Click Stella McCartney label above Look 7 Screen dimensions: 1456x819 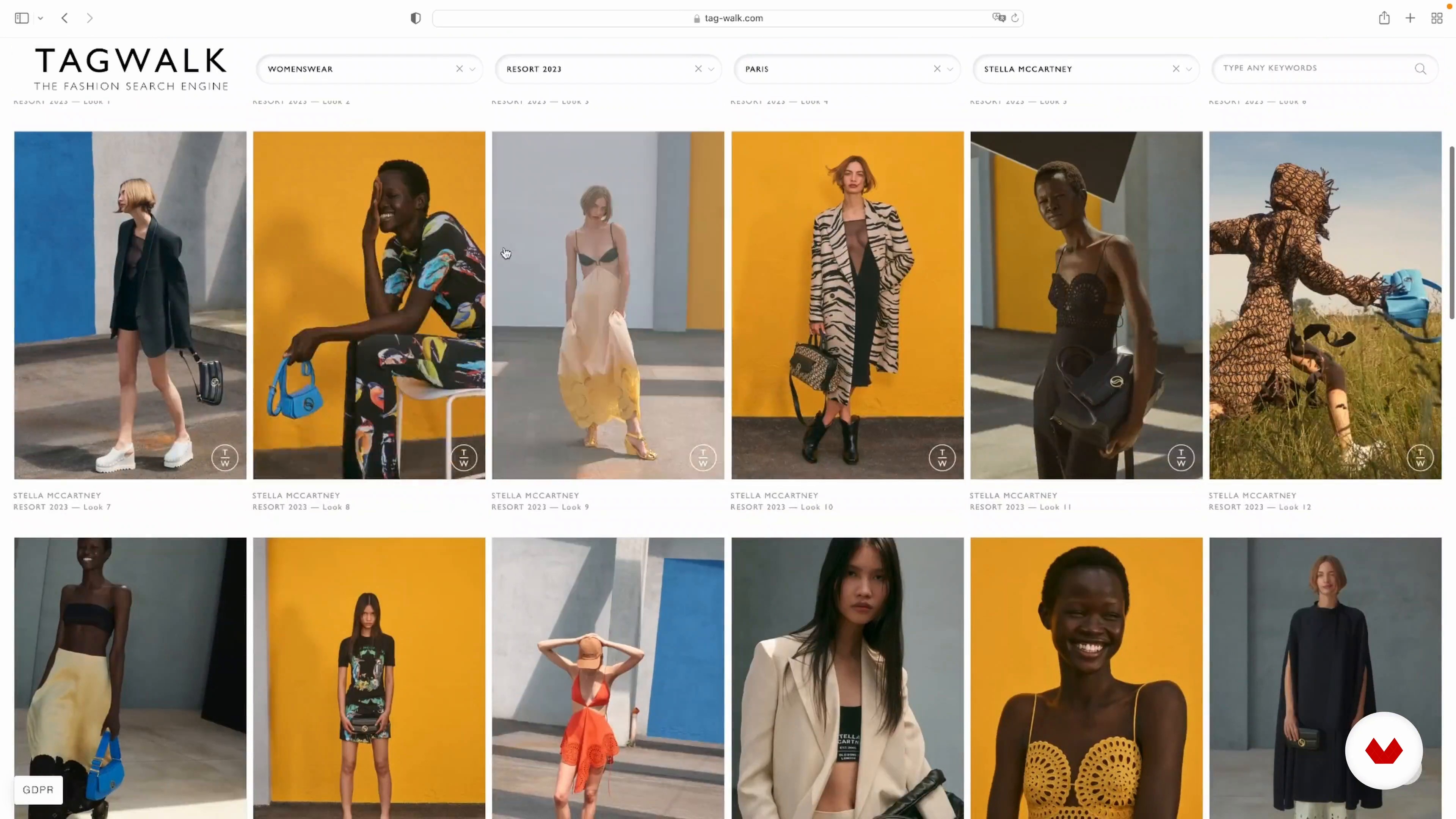57,496
